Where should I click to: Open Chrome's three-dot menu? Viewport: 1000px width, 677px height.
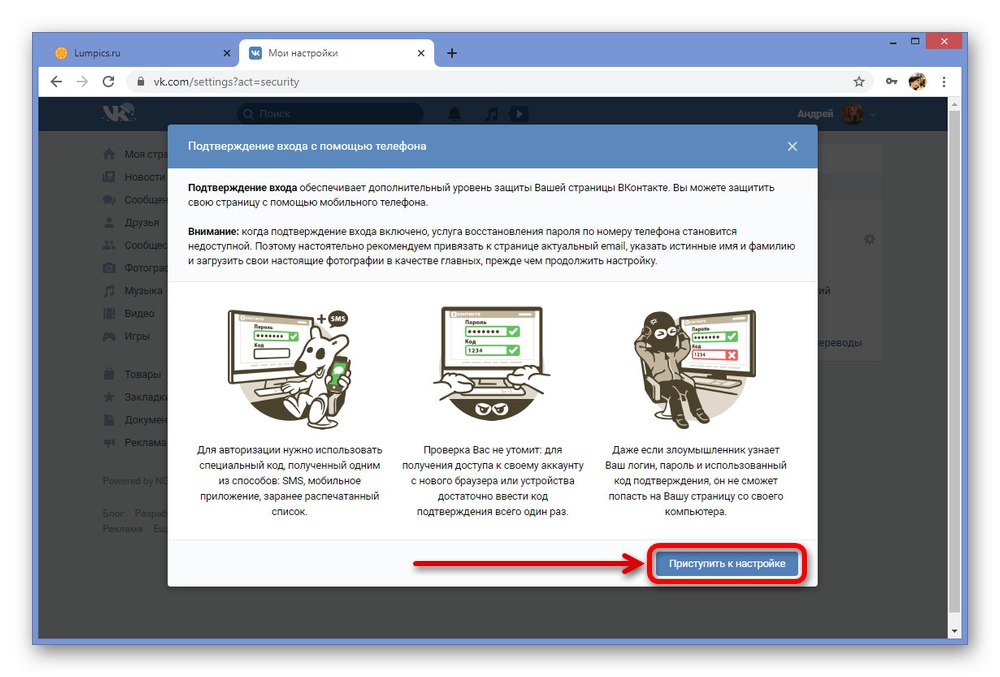tap(945, 81)
